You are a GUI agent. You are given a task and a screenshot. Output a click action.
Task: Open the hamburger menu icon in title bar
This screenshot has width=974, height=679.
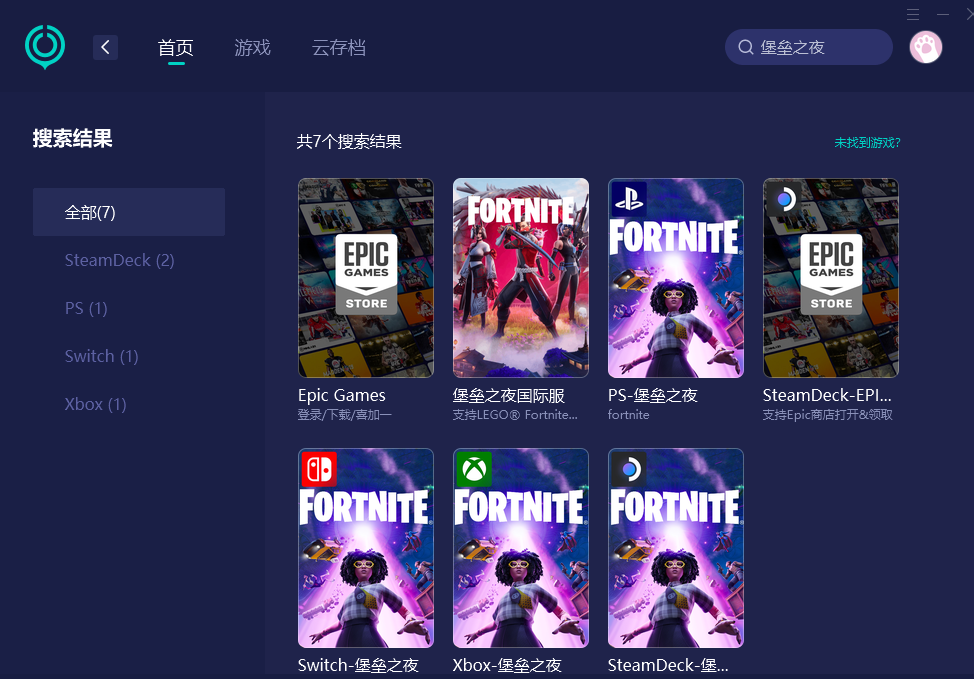tap(913, 14)
